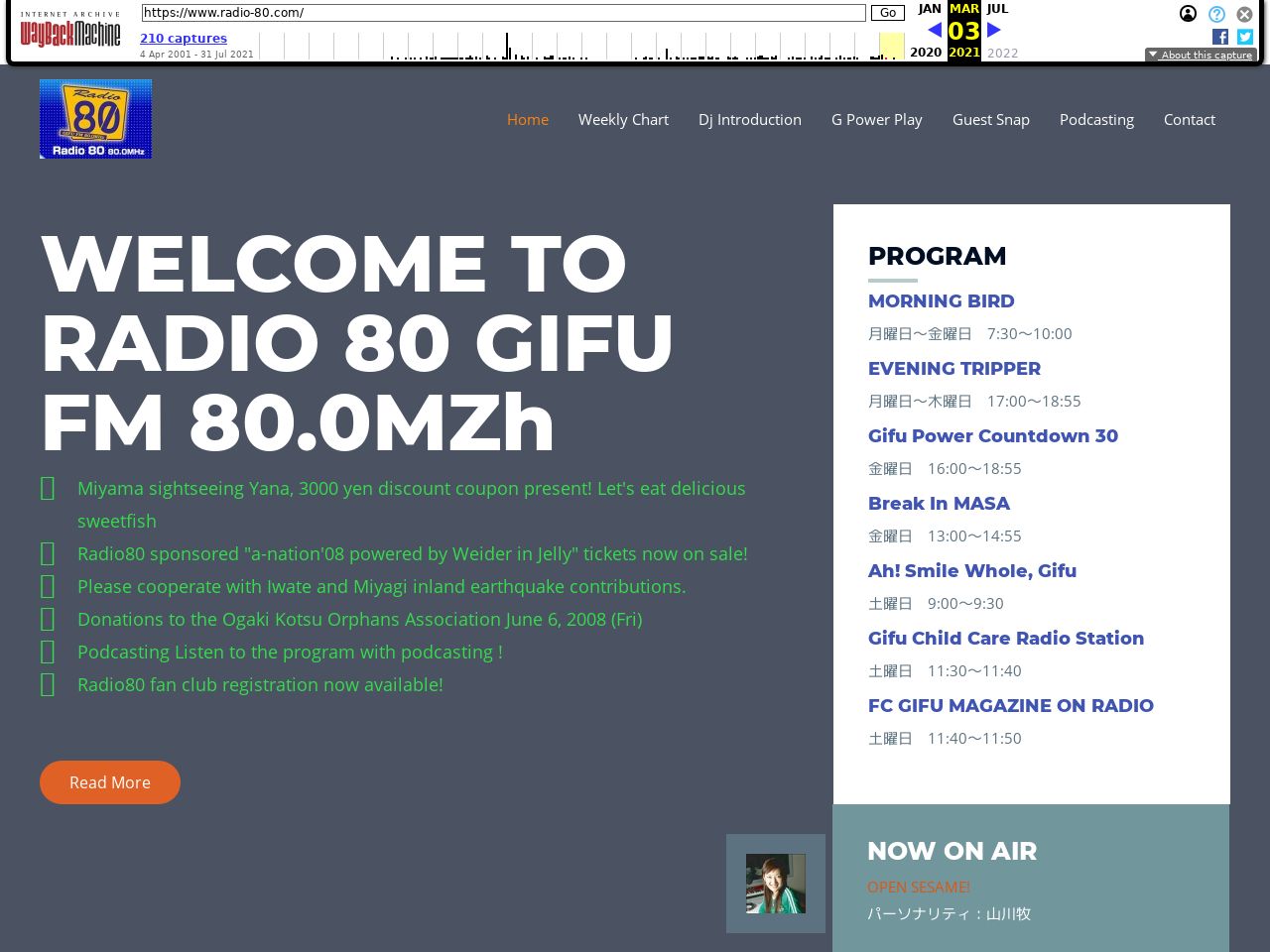Select year 2020 on capture timeline
Image resolution: width=1270 pixels, height=952 pixels.
point(926,53)
